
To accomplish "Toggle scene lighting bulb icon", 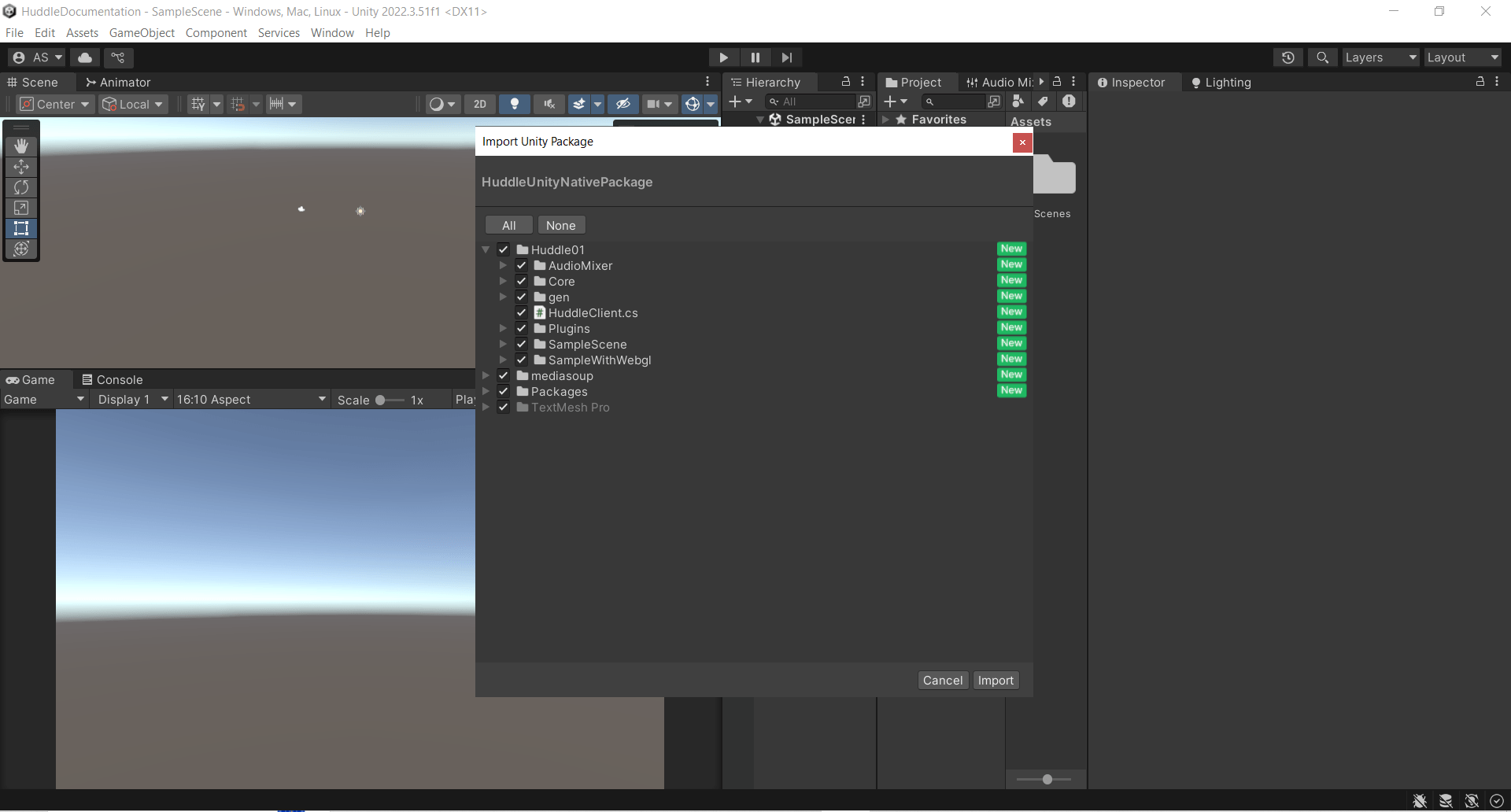I will (515, 104).
